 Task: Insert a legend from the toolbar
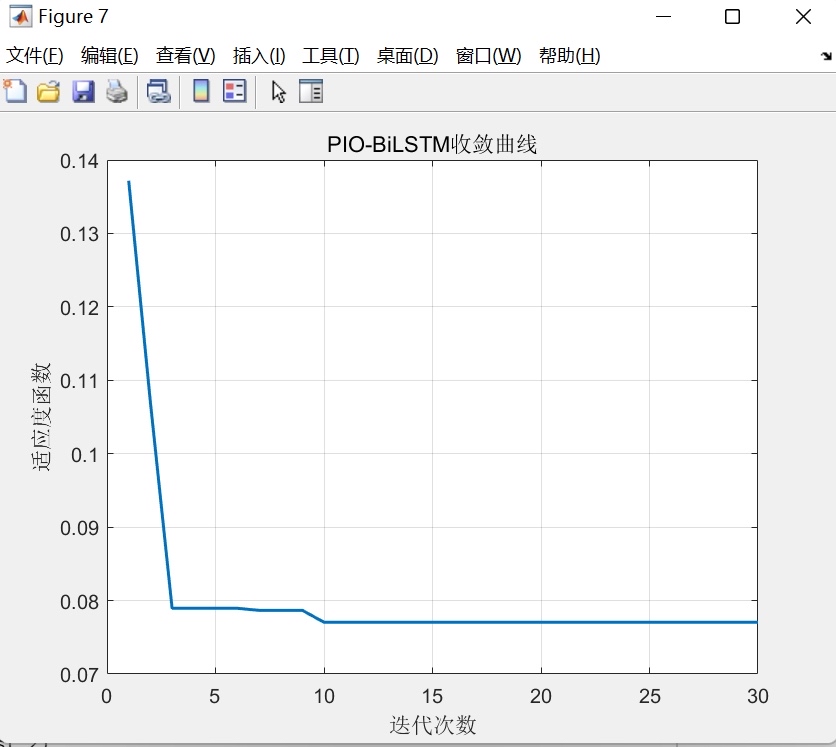(x=235, y=91)
